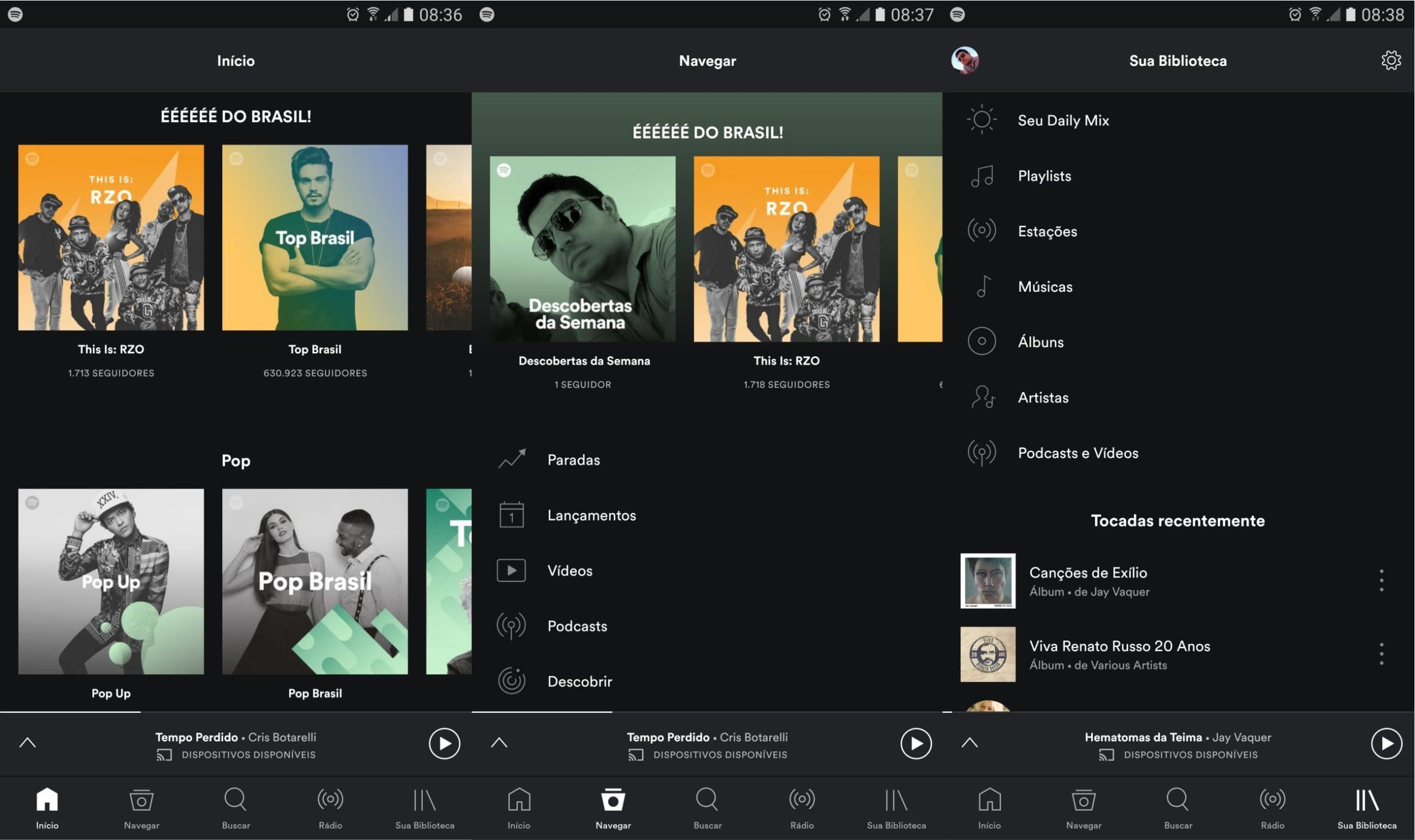Expand the Tempo Perdido mini player

pyautogui.click(x=27, y=743)
